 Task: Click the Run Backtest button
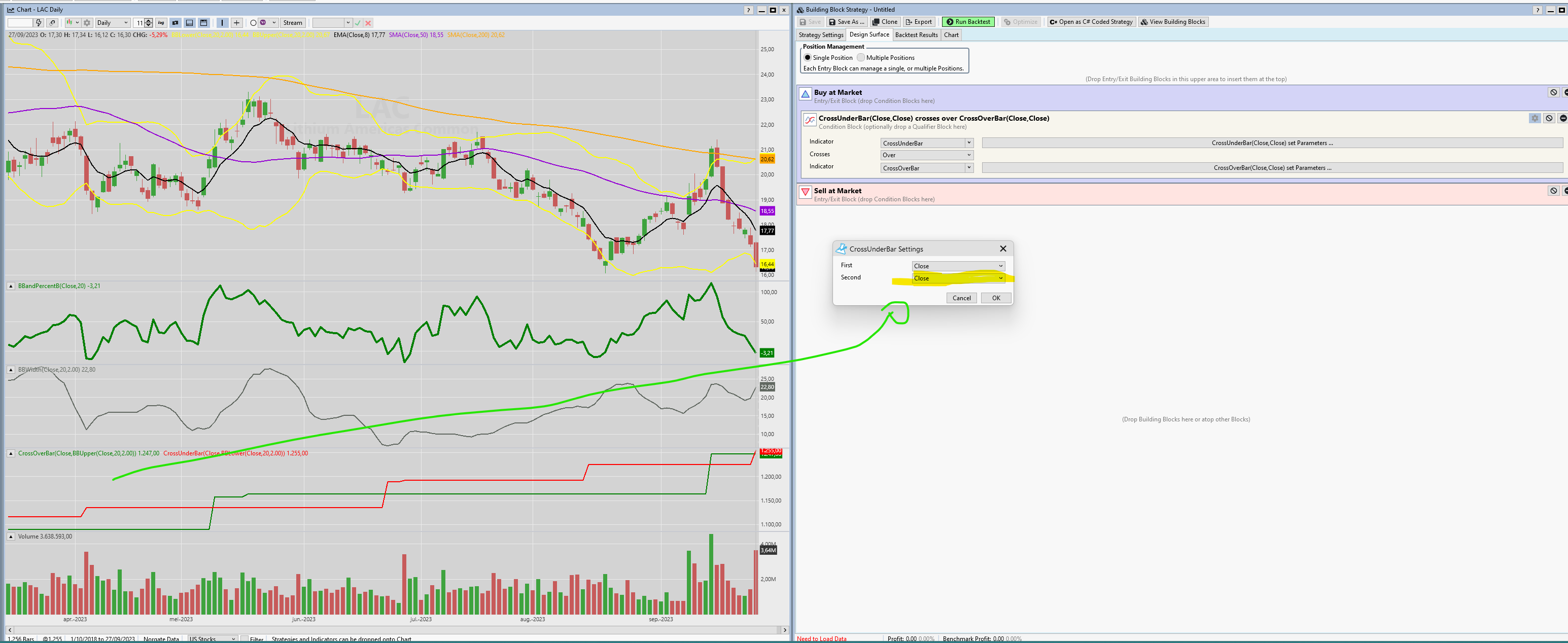968,22
